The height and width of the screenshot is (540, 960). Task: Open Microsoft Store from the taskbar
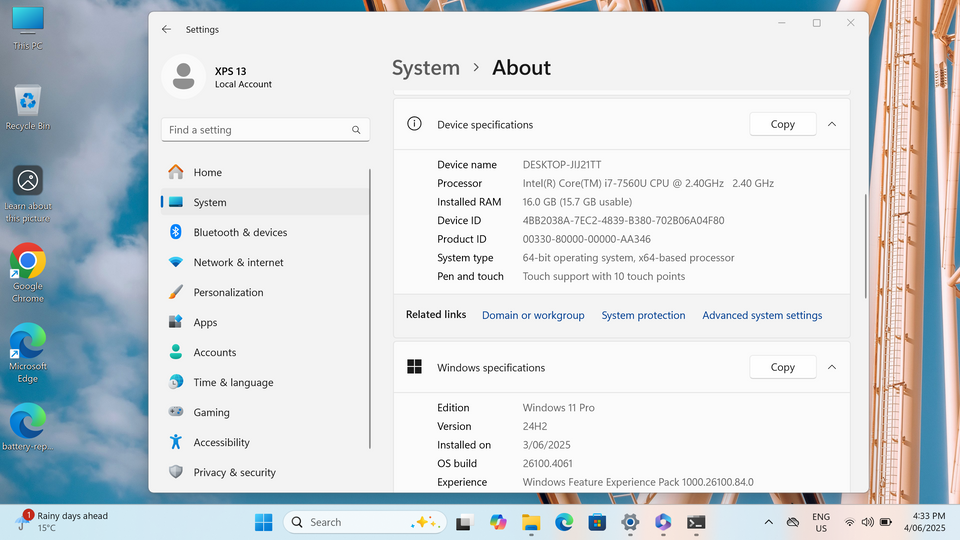(597, 522)
